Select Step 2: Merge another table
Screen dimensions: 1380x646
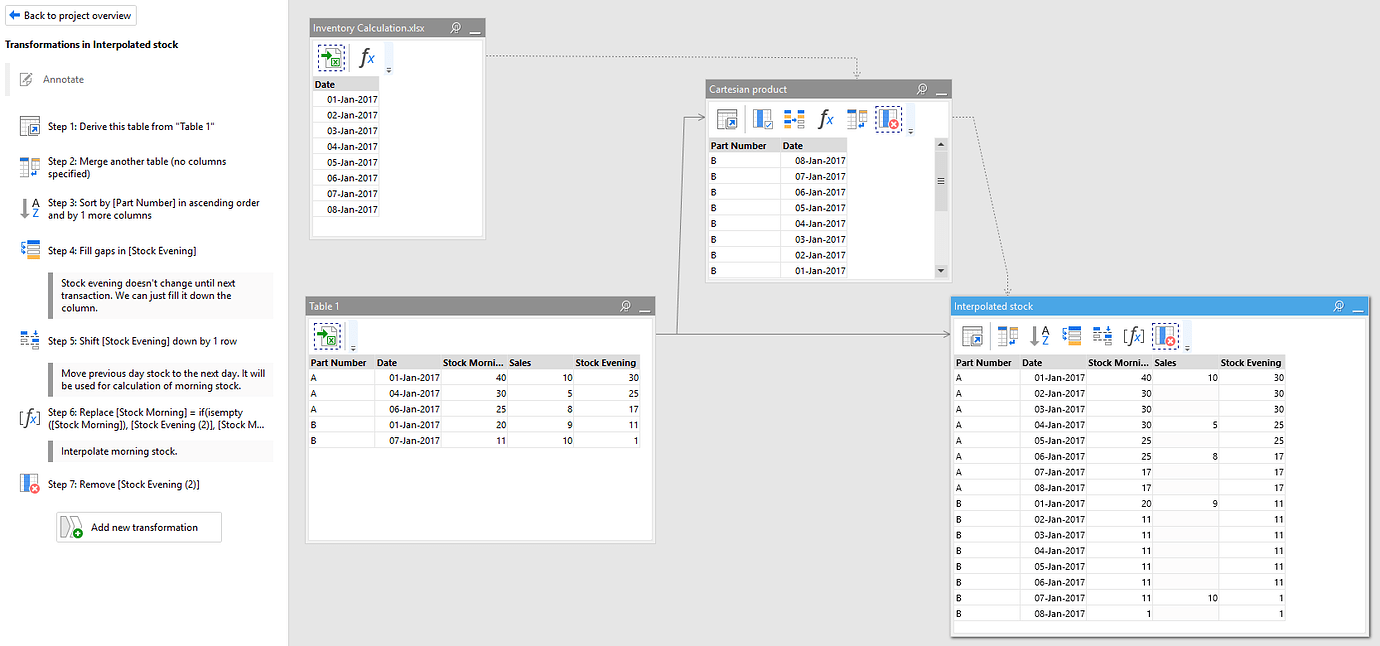point(137,167)
